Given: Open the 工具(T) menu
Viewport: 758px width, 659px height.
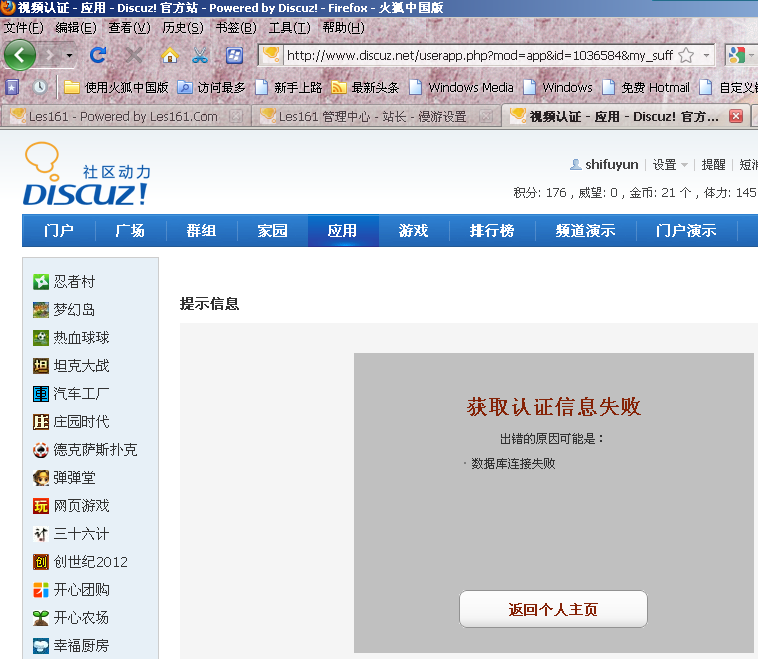Looking at the screenshot, I should (x=288, y=27).
